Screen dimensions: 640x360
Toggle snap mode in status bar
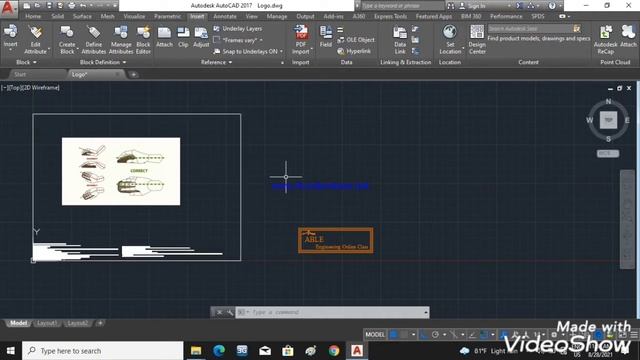pyautogui.click(x=404, y=335)
